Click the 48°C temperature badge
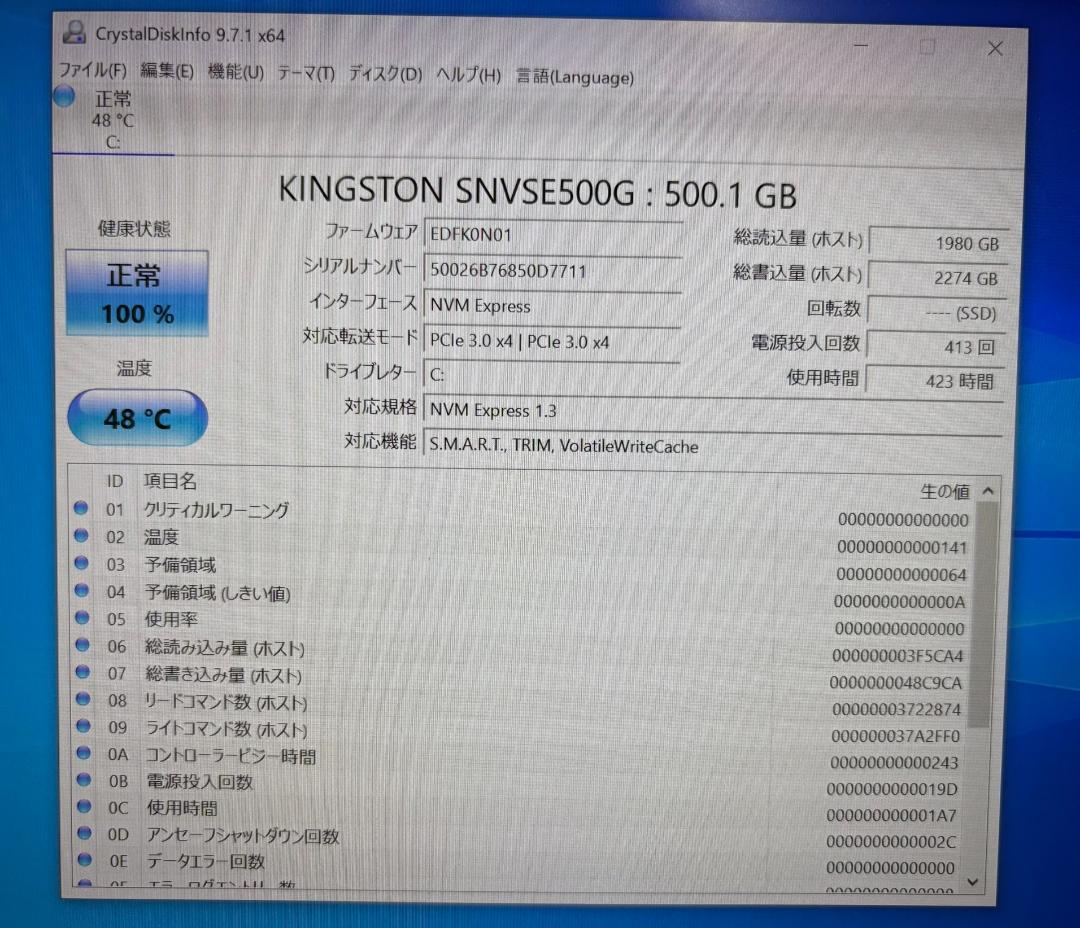This screenshot has width=1080, height=928. [x=136, y=417]
